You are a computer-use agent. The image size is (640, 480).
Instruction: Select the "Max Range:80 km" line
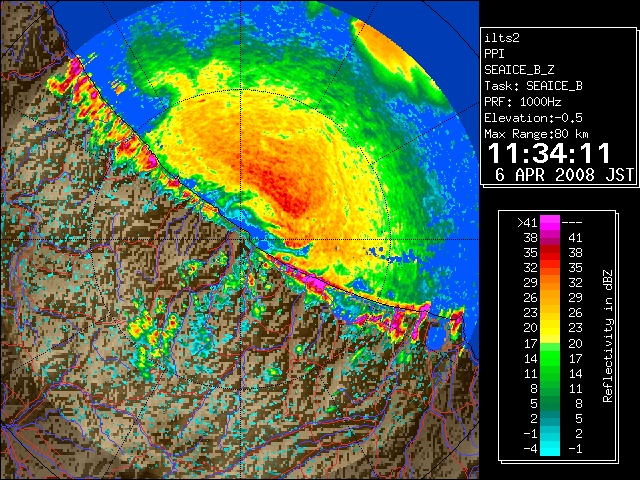tap(536, 134)
